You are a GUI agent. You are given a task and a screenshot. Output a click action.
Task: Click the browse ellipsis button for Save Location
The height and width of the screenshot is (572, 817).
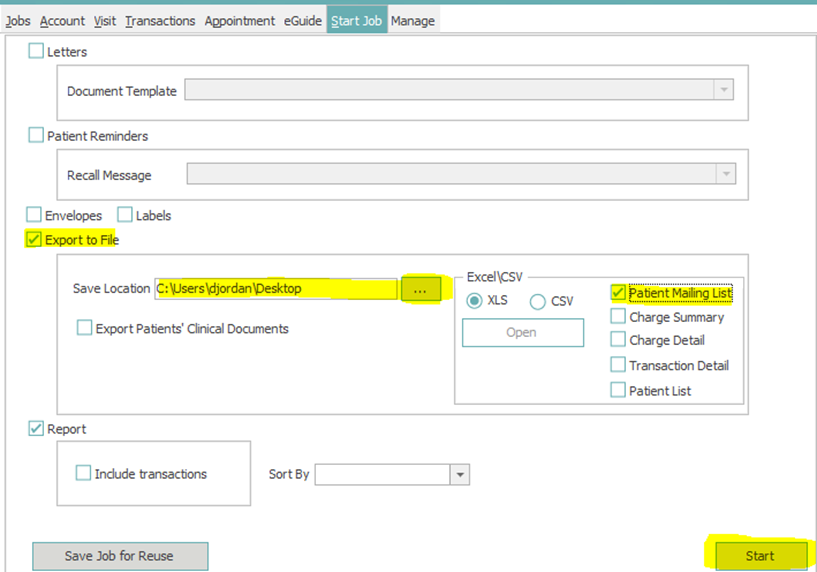pos(420,289)
